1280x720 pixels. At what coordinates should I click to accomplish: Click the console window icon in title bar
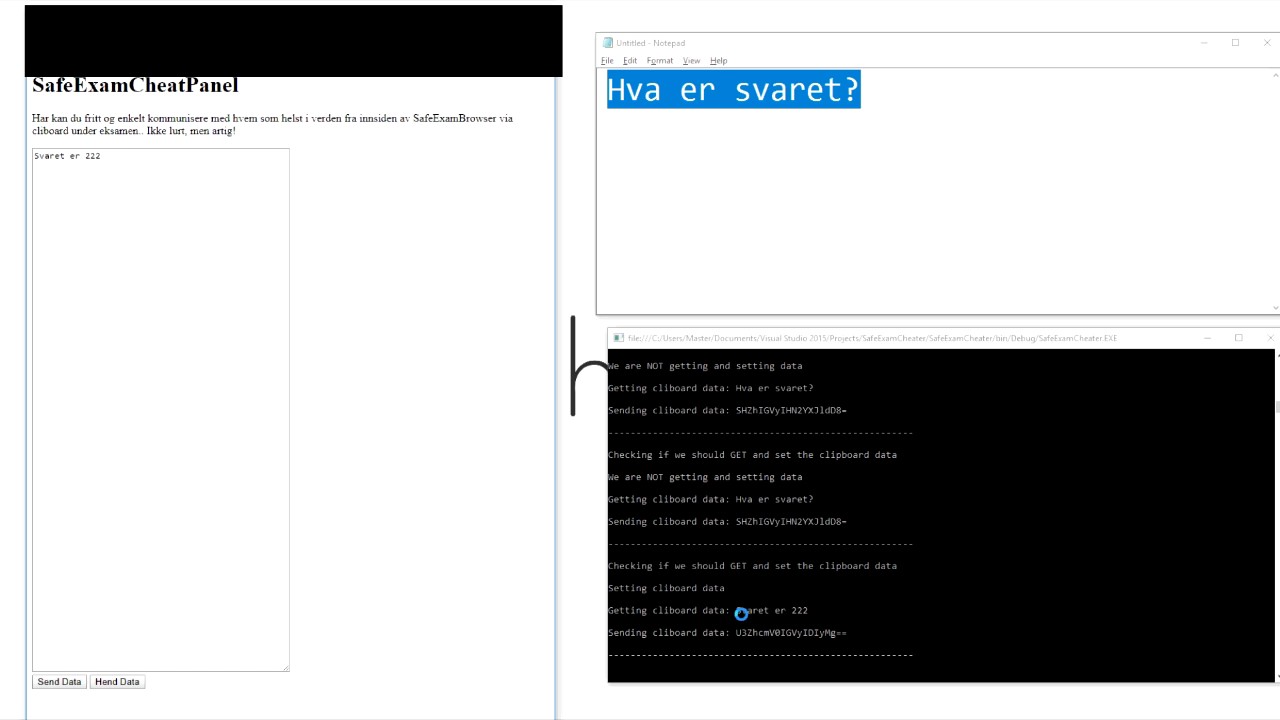[x=619, y=338]
